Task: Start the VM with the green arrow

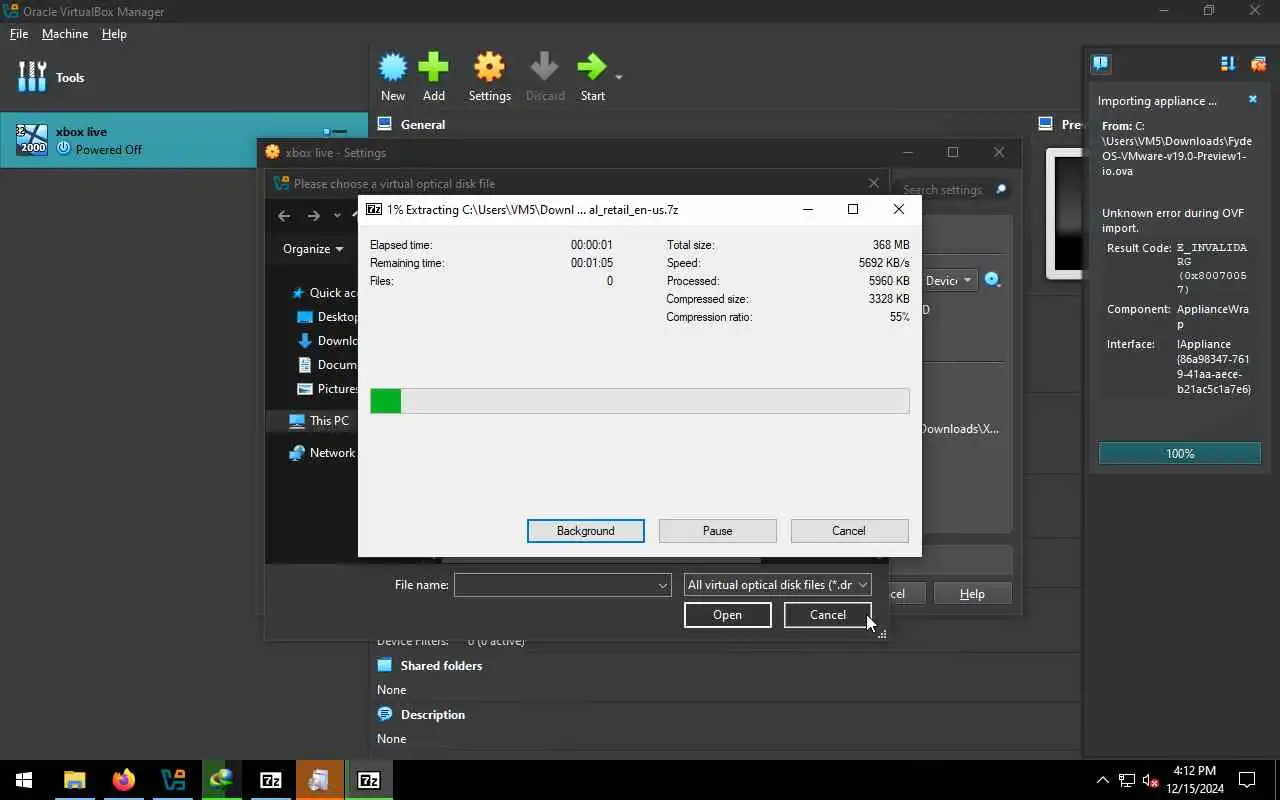Action: [x=592, y=78]
